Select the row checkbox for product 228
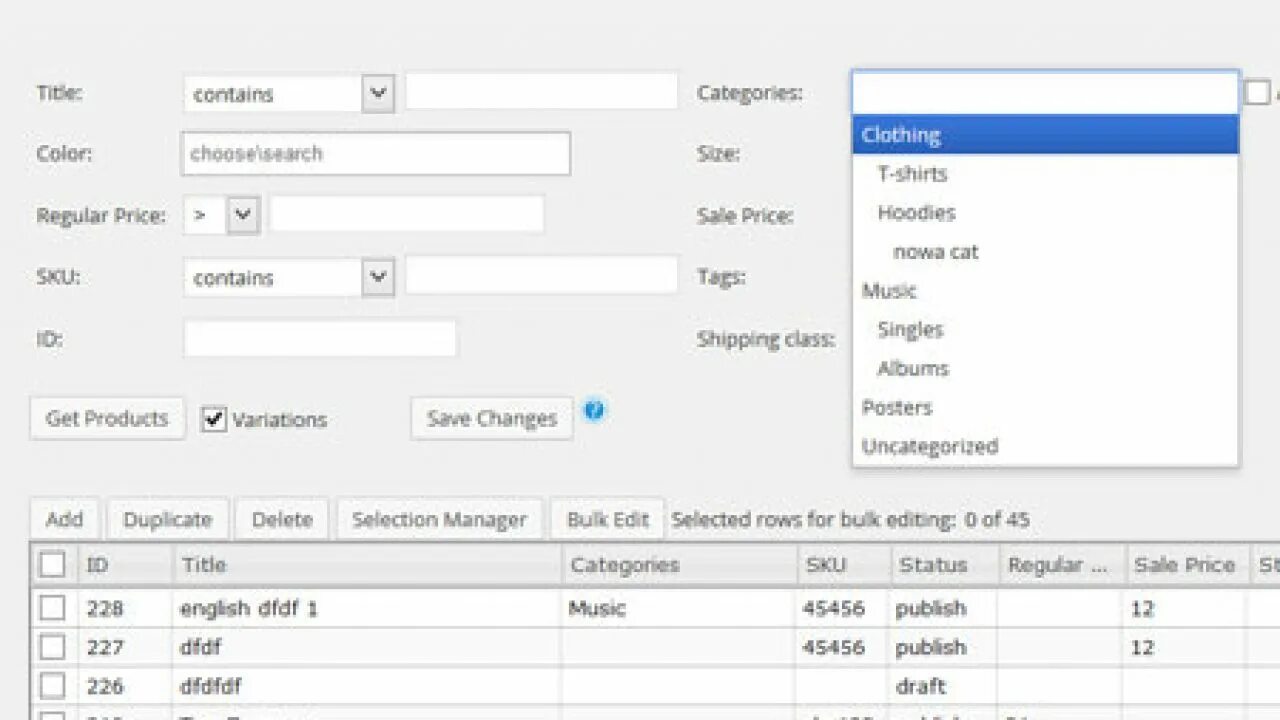The width and height of the screenshot is (1280, 720). 53,608
